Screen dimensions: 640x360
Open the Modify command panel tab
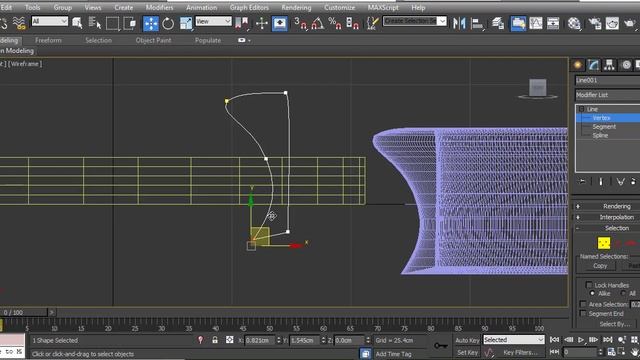tap(593, 64)
